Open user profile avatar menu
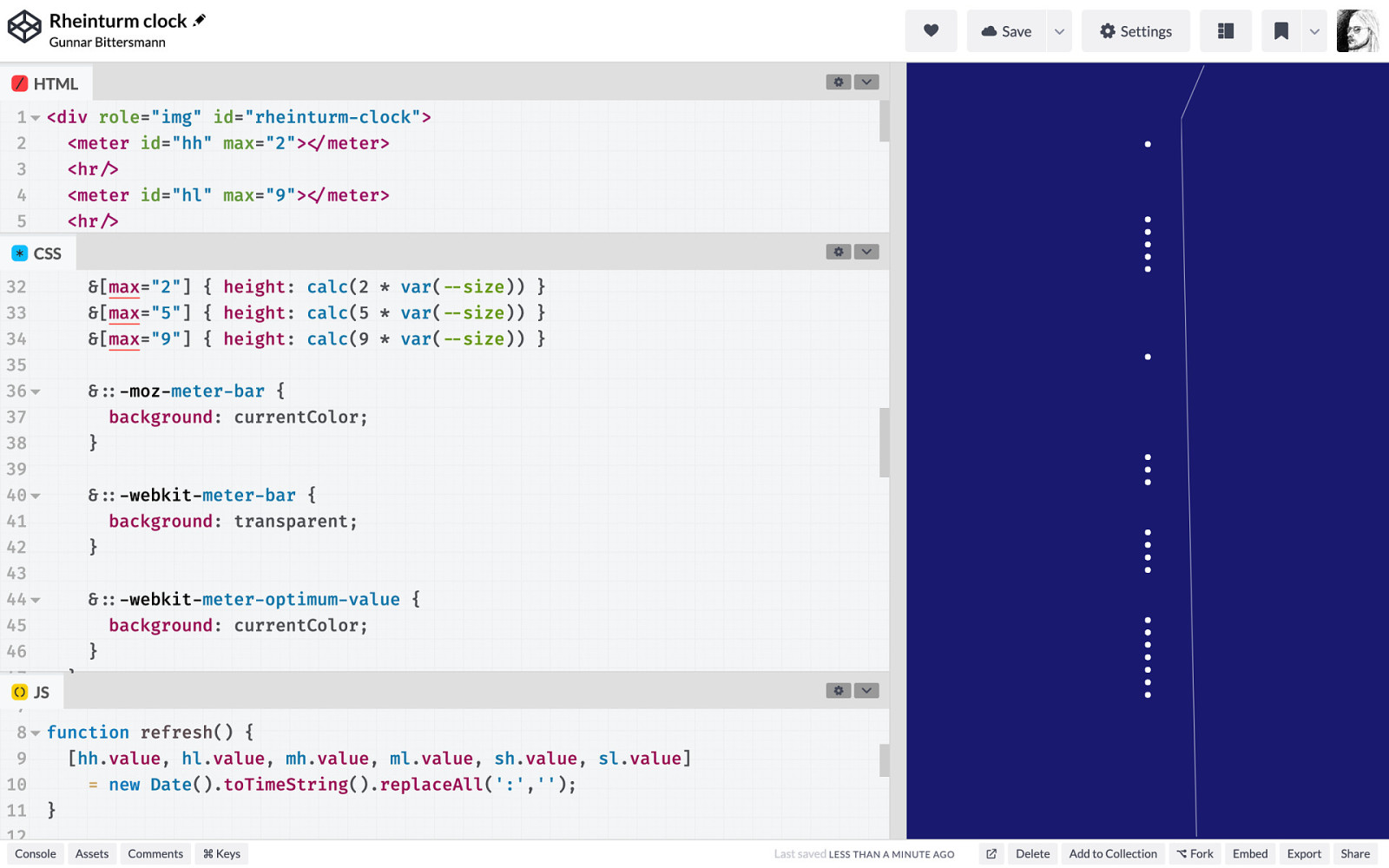The image size is (1389, 868). point(1358,31)
